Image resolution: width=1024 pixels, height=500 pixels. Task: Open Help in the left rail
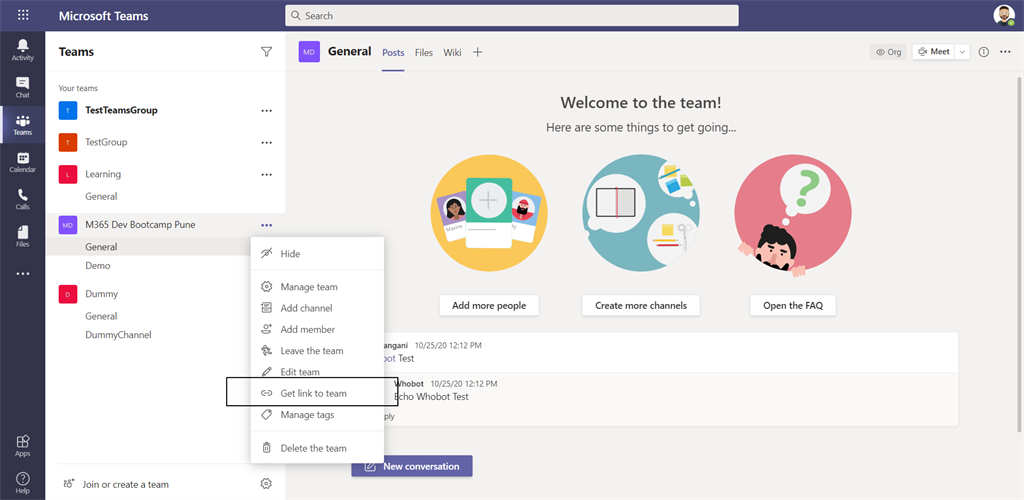coord(23,482)
